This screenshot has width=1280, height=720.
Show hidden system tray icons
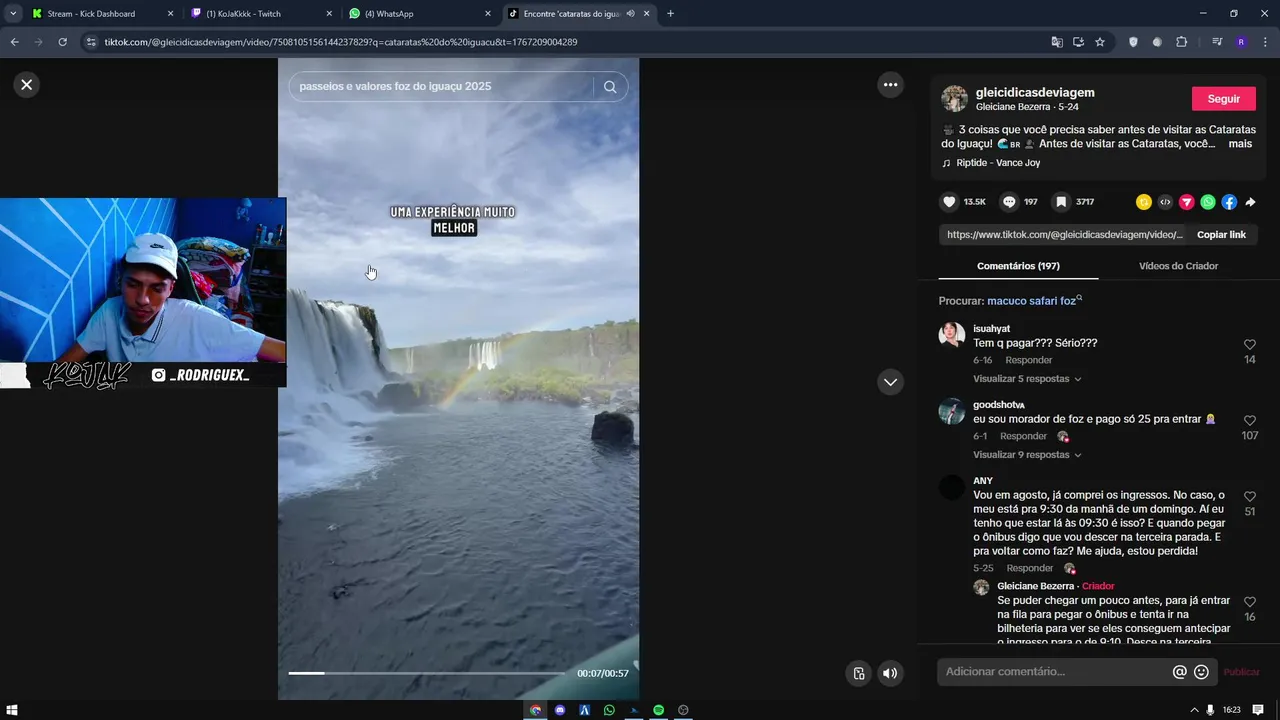[x=1194, y=710]
